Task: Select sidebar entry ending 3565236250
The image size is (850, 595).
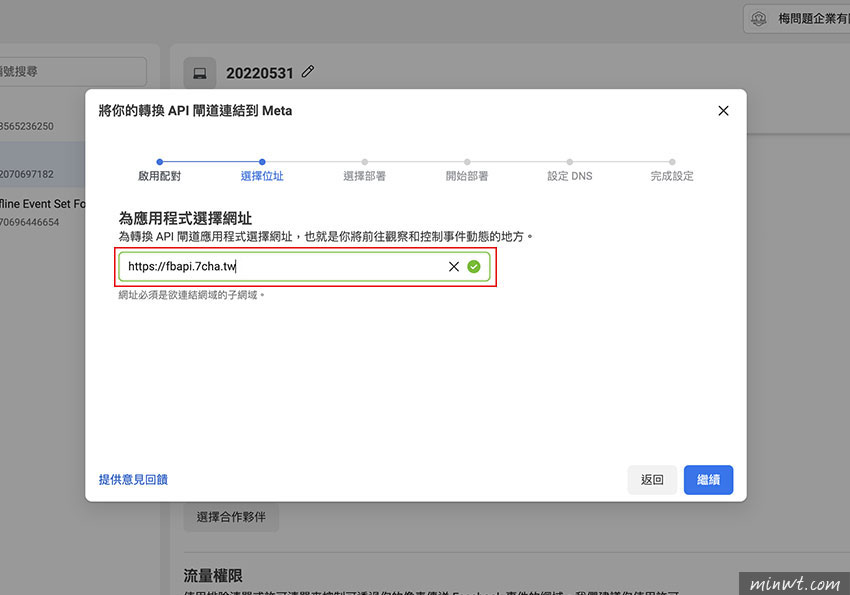Action: click(x=42, y=126)
